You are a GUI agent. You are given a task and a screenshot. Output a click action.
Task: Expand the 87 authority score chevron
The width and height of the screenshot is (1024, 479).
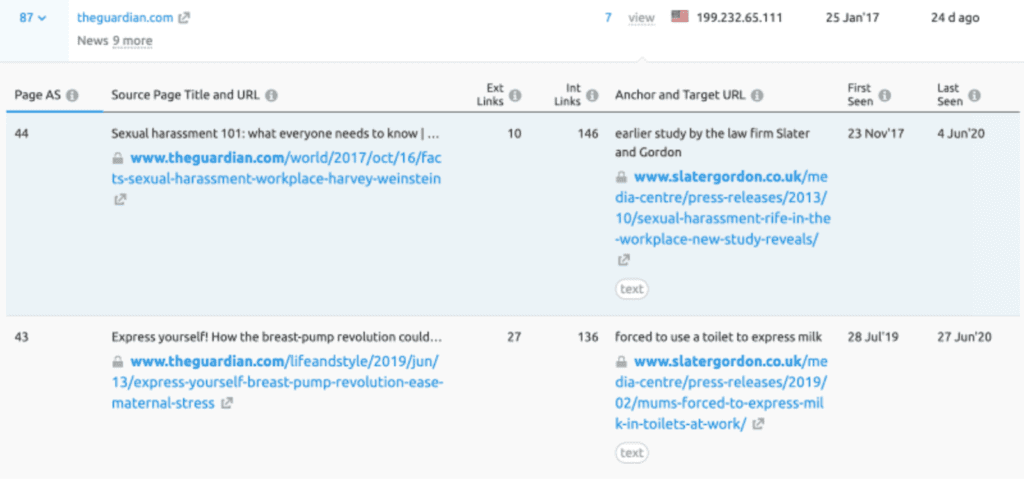tap(42, 18)
